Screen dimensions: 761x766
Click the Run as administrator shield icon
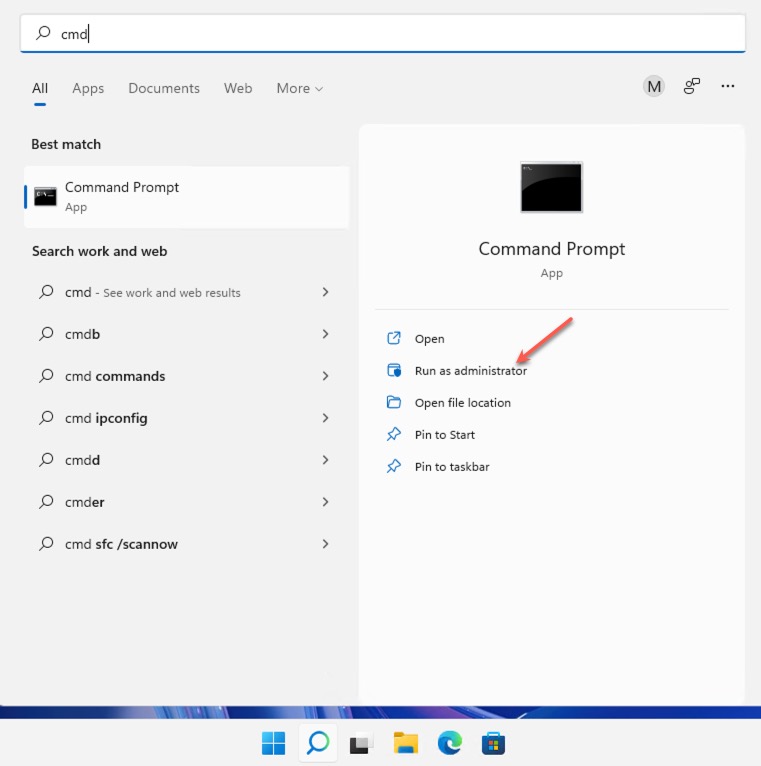click(394, 370)
